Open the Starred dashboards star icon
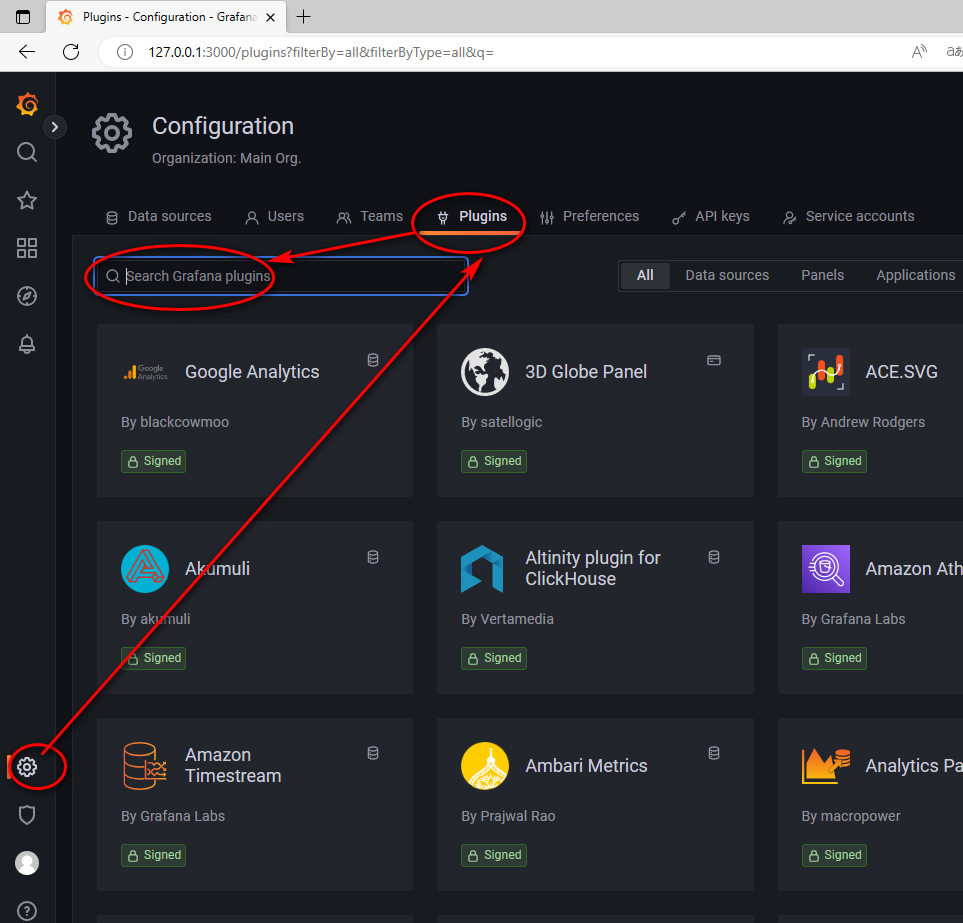This screenshot has height=923, width=963. 27,200
